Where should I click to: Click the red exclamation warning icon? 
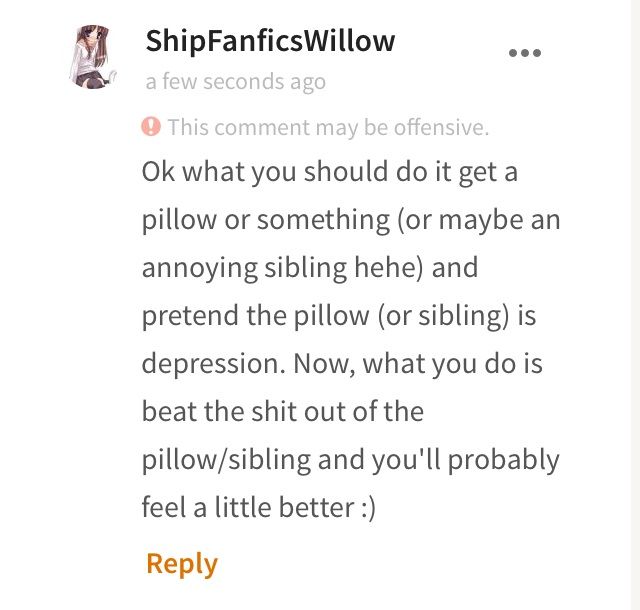151,126
